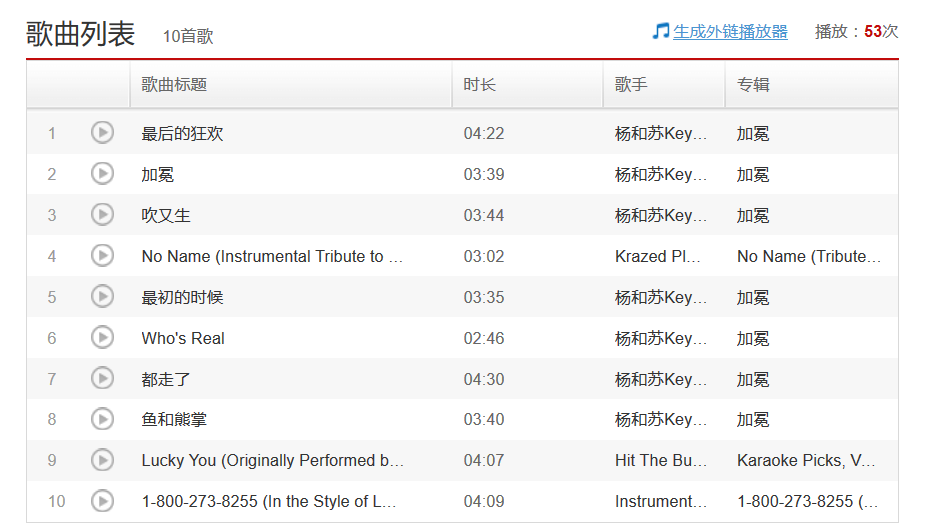Play the song 鱼和熊掌
Image resolution: width=928 pixels, height=528 pixels.
(102, 420)
